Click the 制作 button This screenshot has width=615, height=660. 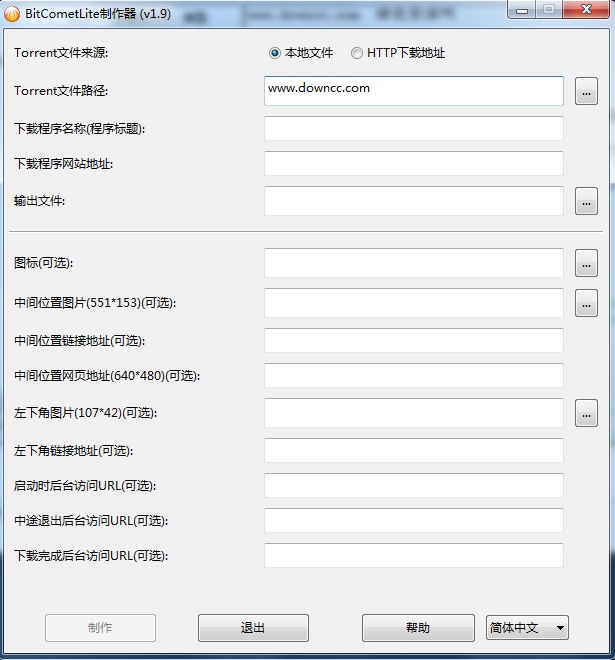tap(100, 628)
